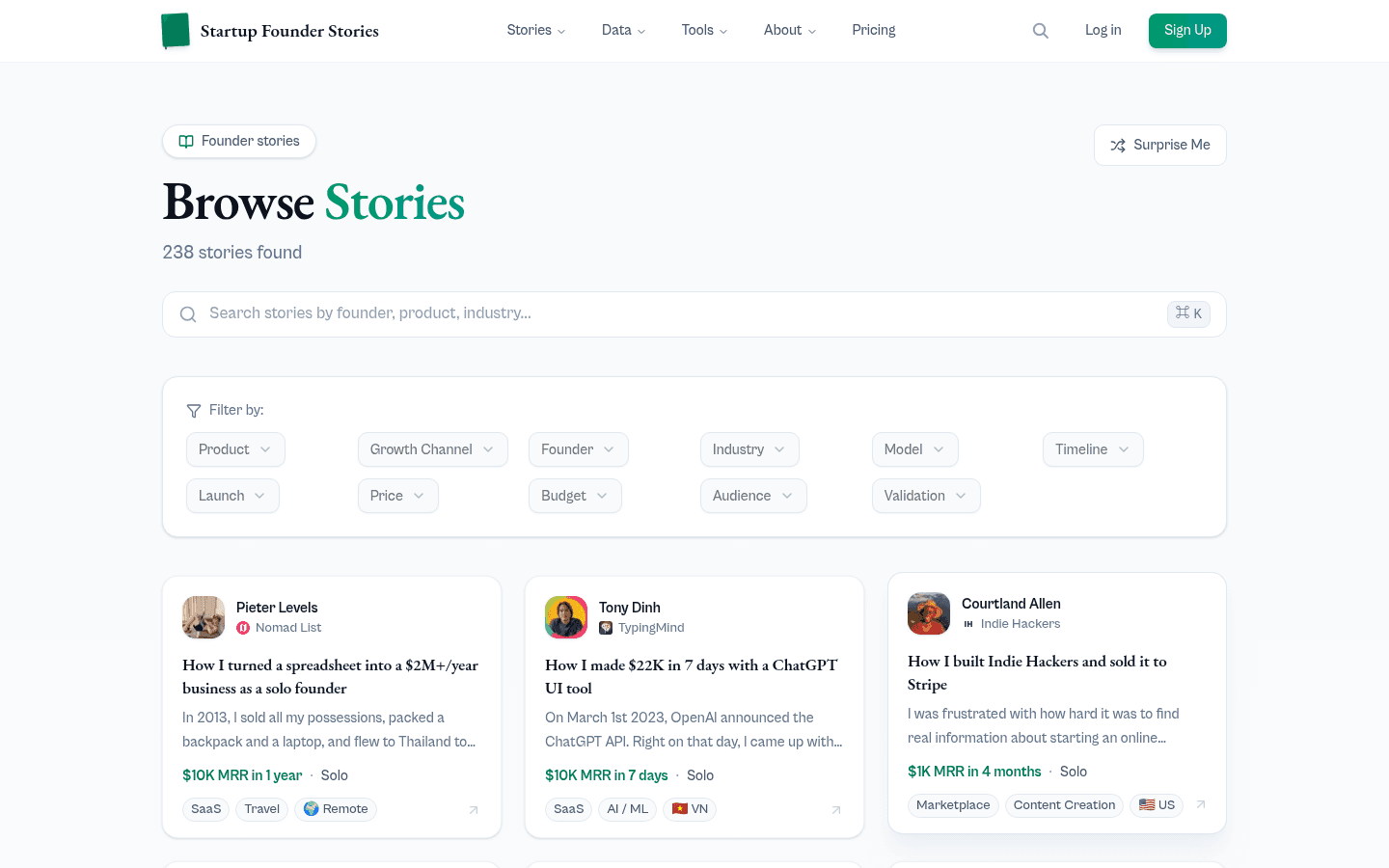This screenshot has width=1389, height=868.
Task: Open the Indie Hackers story about selling to Stripe
Action: point(1037,672)
